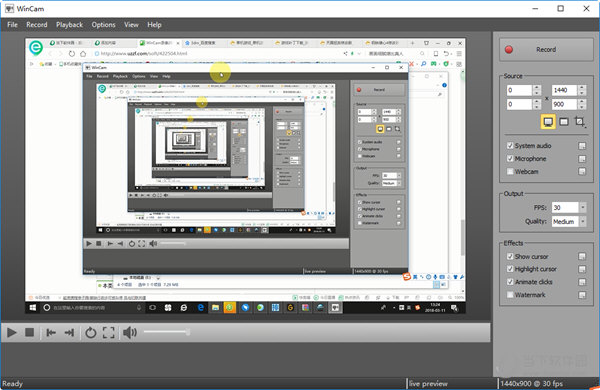
Task: Set trim start marker
Action: pyautogui.click(x=51, y=333)
